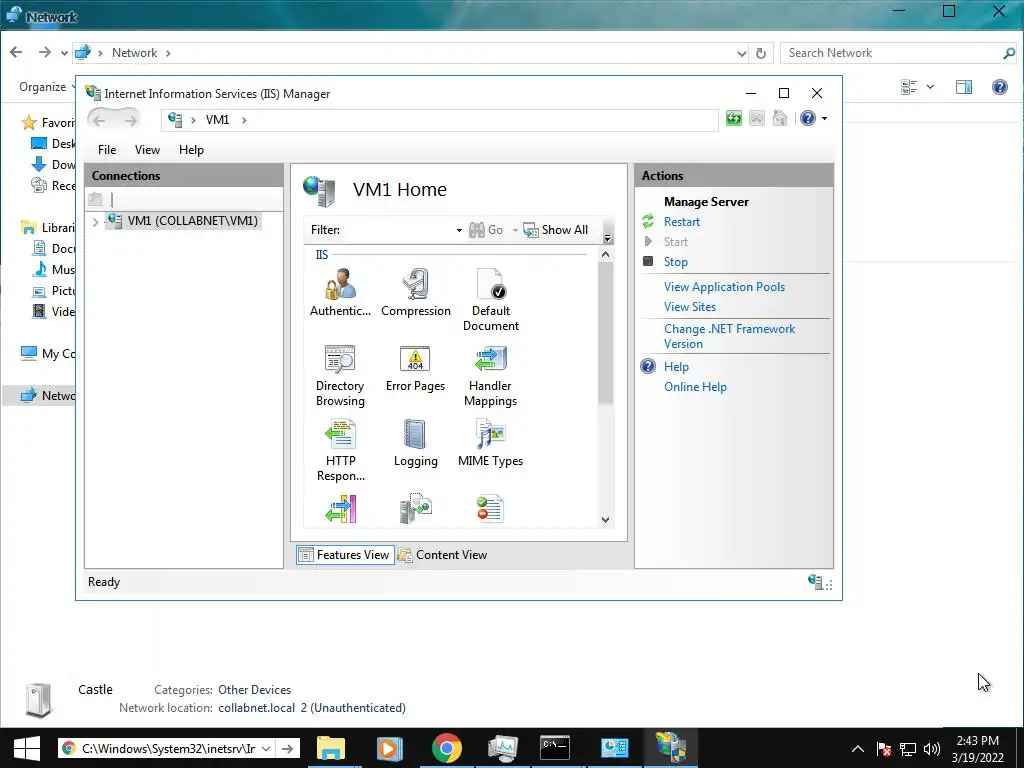Click Online Help link
Screen dimensions: 1024x768
(695, 387)
